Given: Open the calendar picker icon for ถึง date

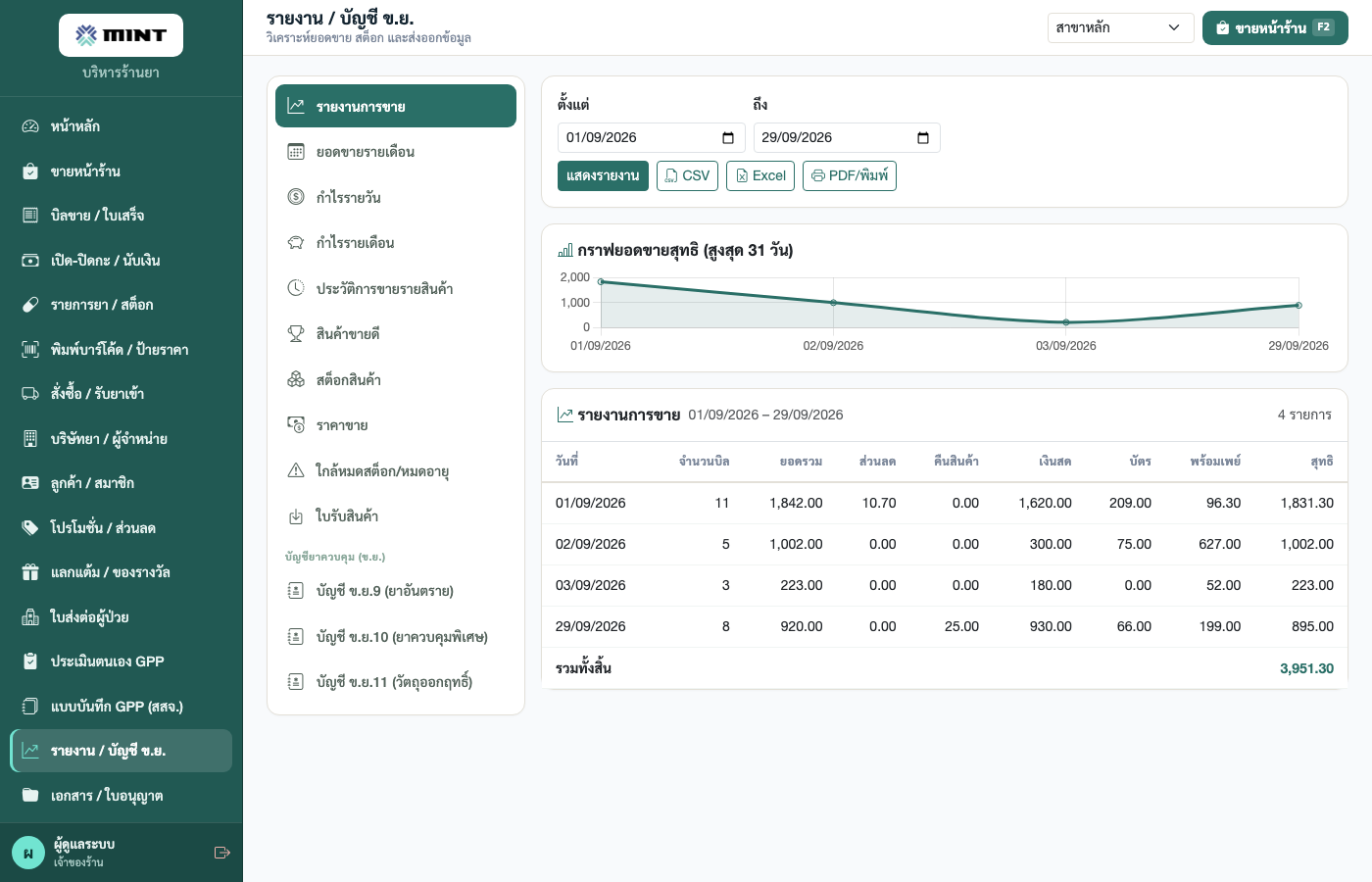Looking at the screenshot, I should [923, 138].
